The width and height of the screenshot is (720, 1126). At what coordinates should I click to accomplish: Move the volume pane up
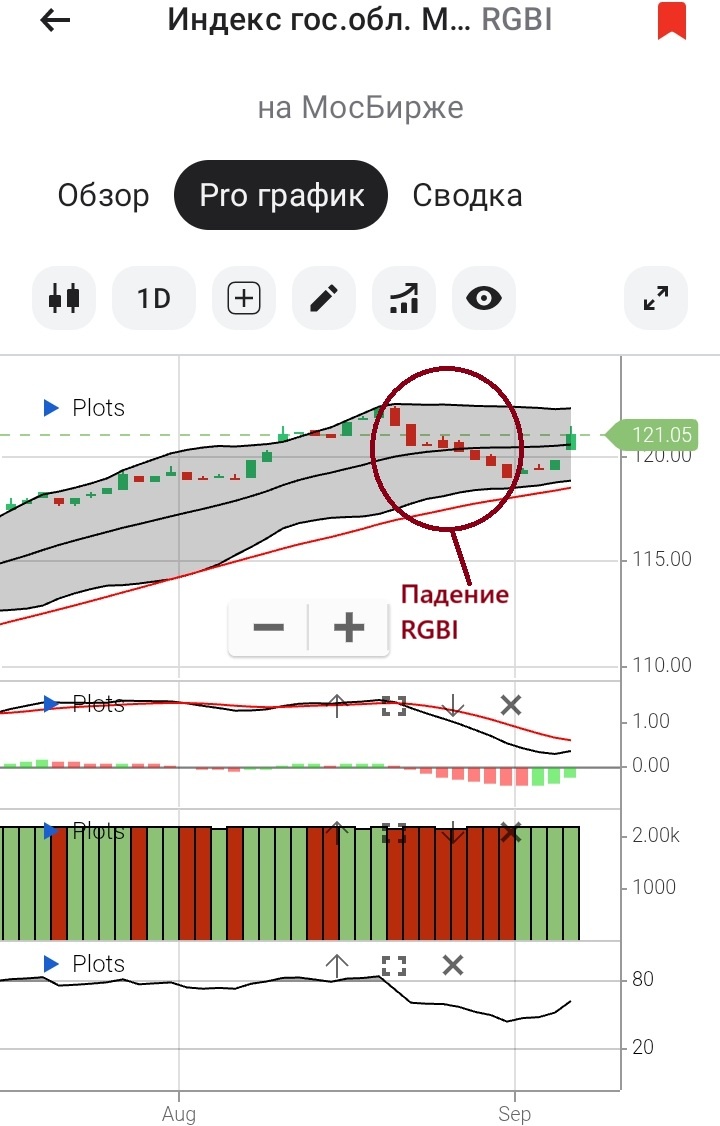[x=337, y=834]
